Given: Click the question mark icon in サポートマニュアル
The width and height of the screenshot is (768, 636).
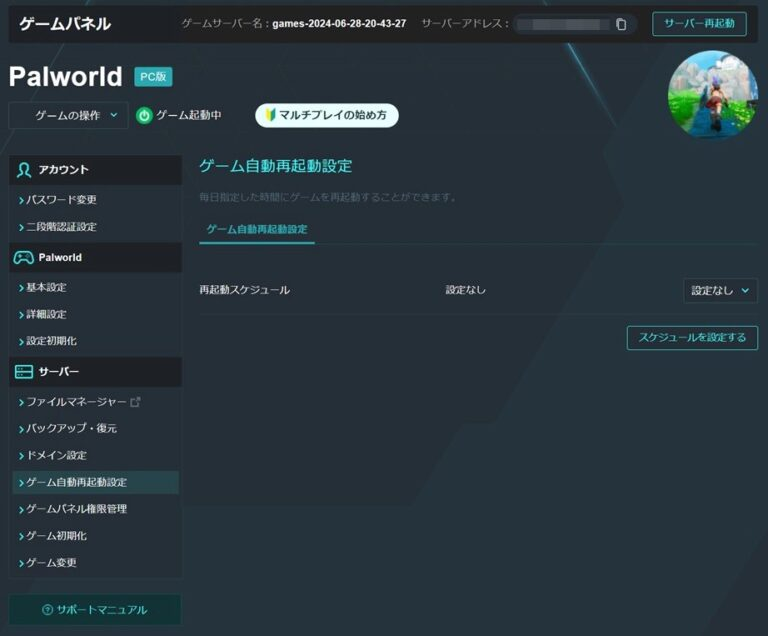Looking at the screenshot, I should tap(48, 610).
